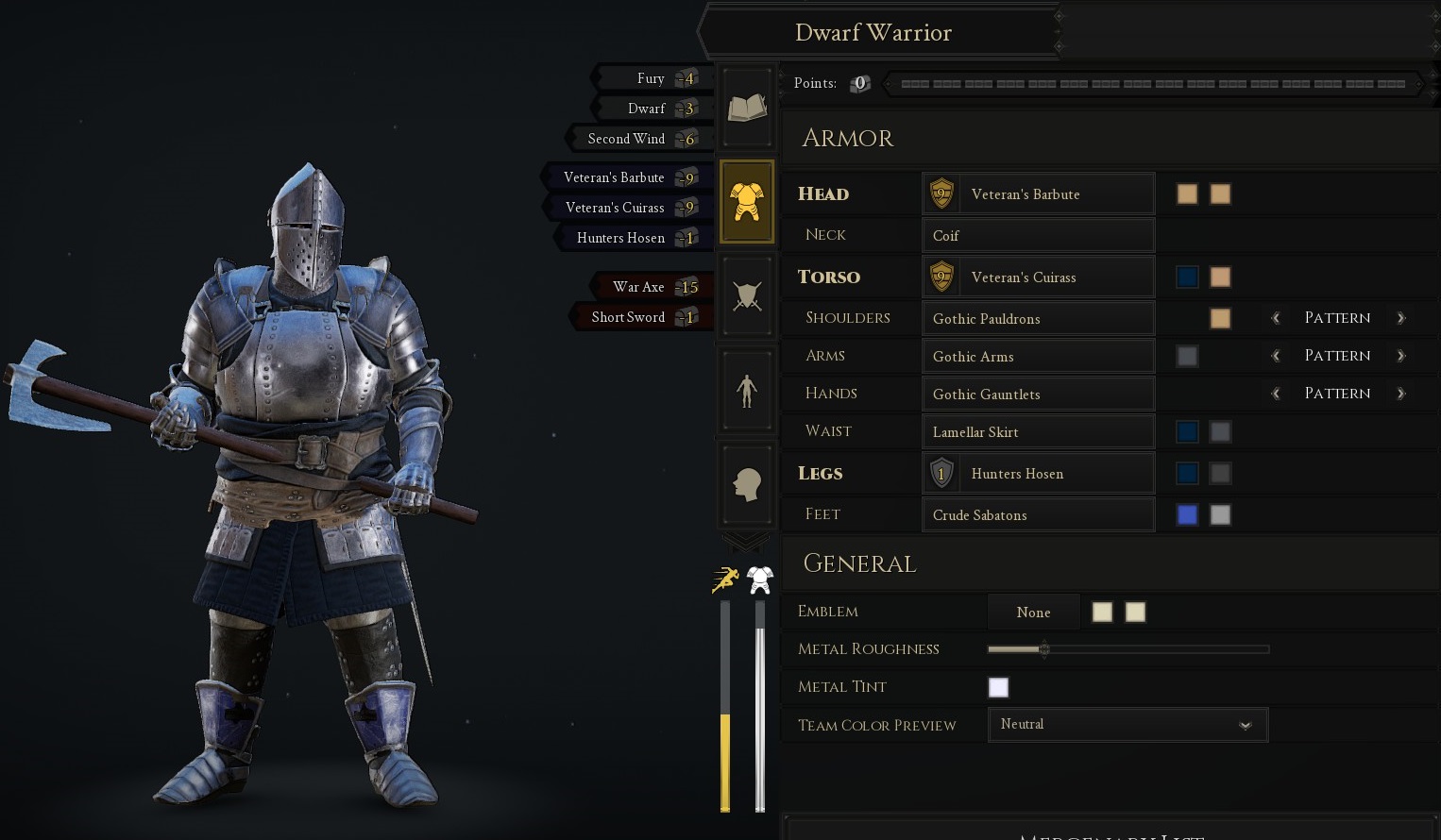Open the face head tab icon

coord(747,484)
